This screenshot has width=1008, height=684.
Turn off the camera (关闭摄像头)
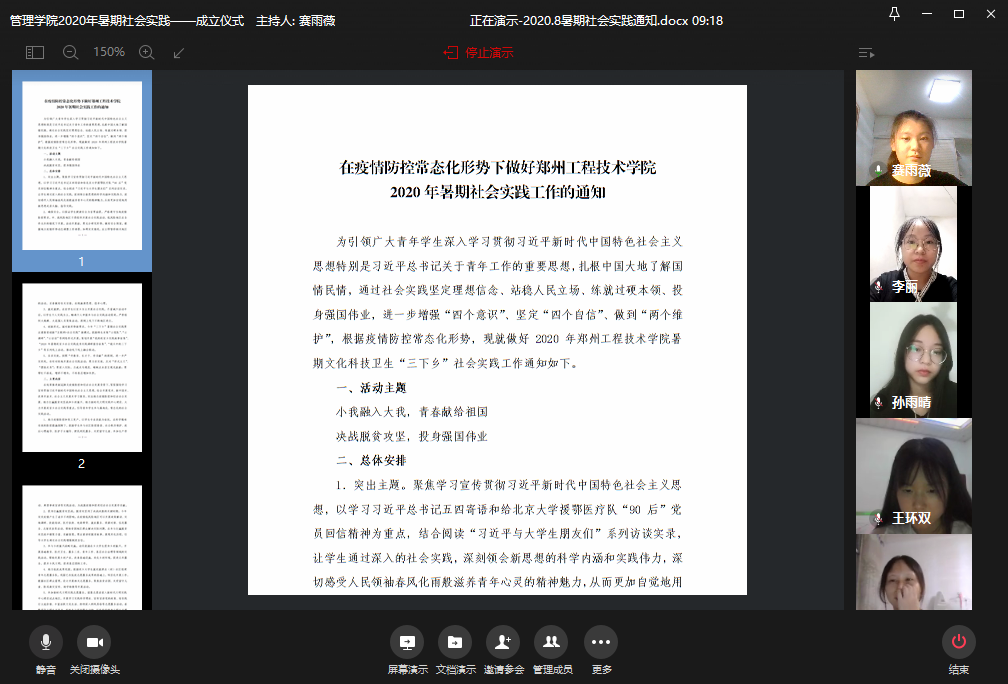pos(95,642)
